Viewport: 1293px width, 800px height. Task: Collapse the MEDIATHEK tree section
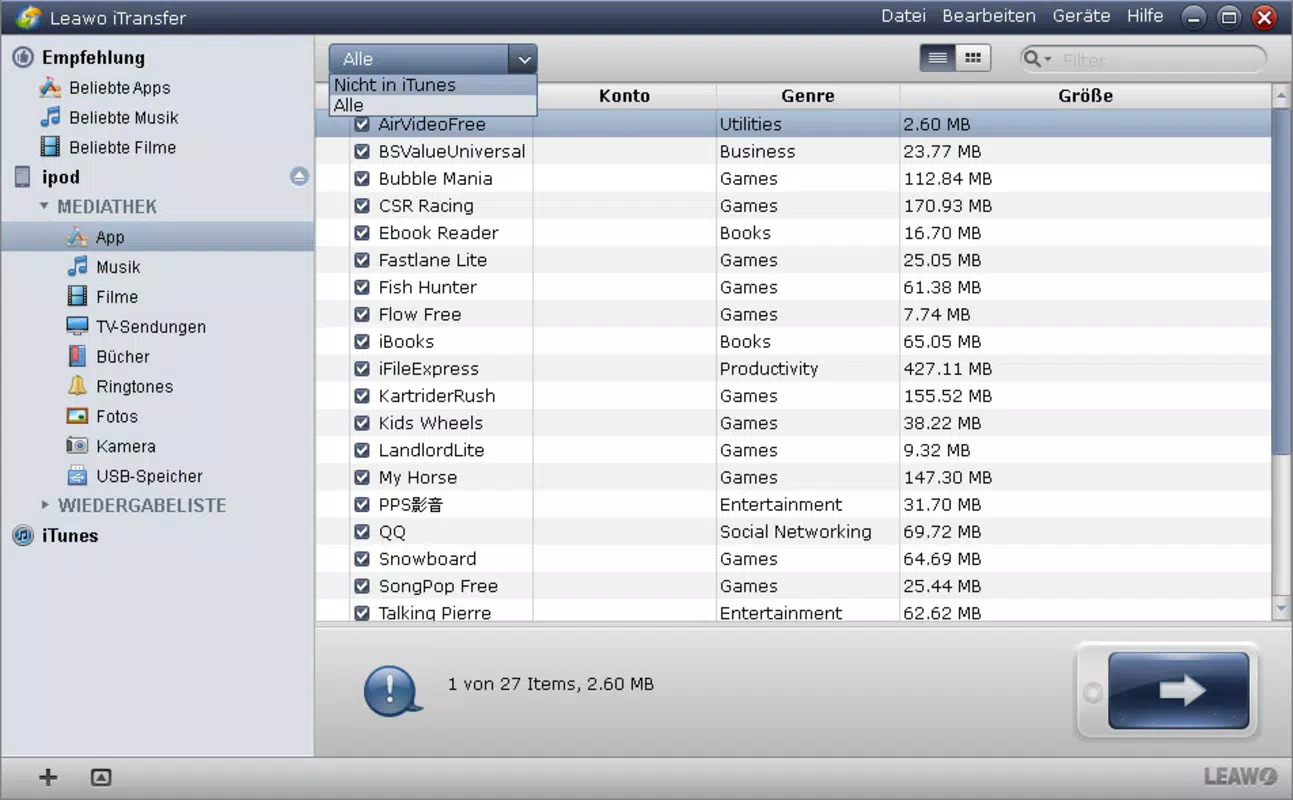click(44, 207)
